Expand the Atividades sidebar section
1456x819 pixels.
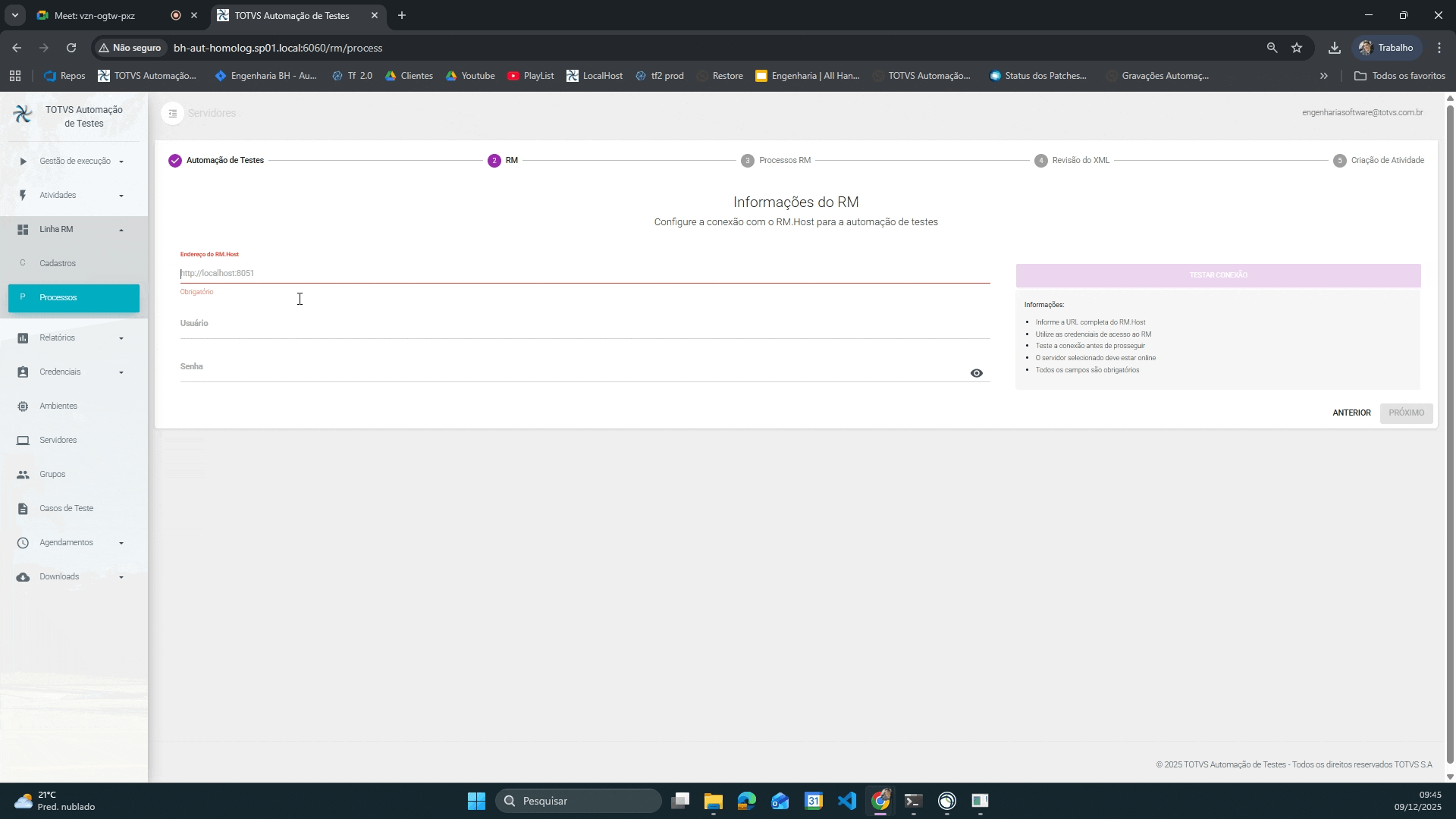tap(121, 196)
